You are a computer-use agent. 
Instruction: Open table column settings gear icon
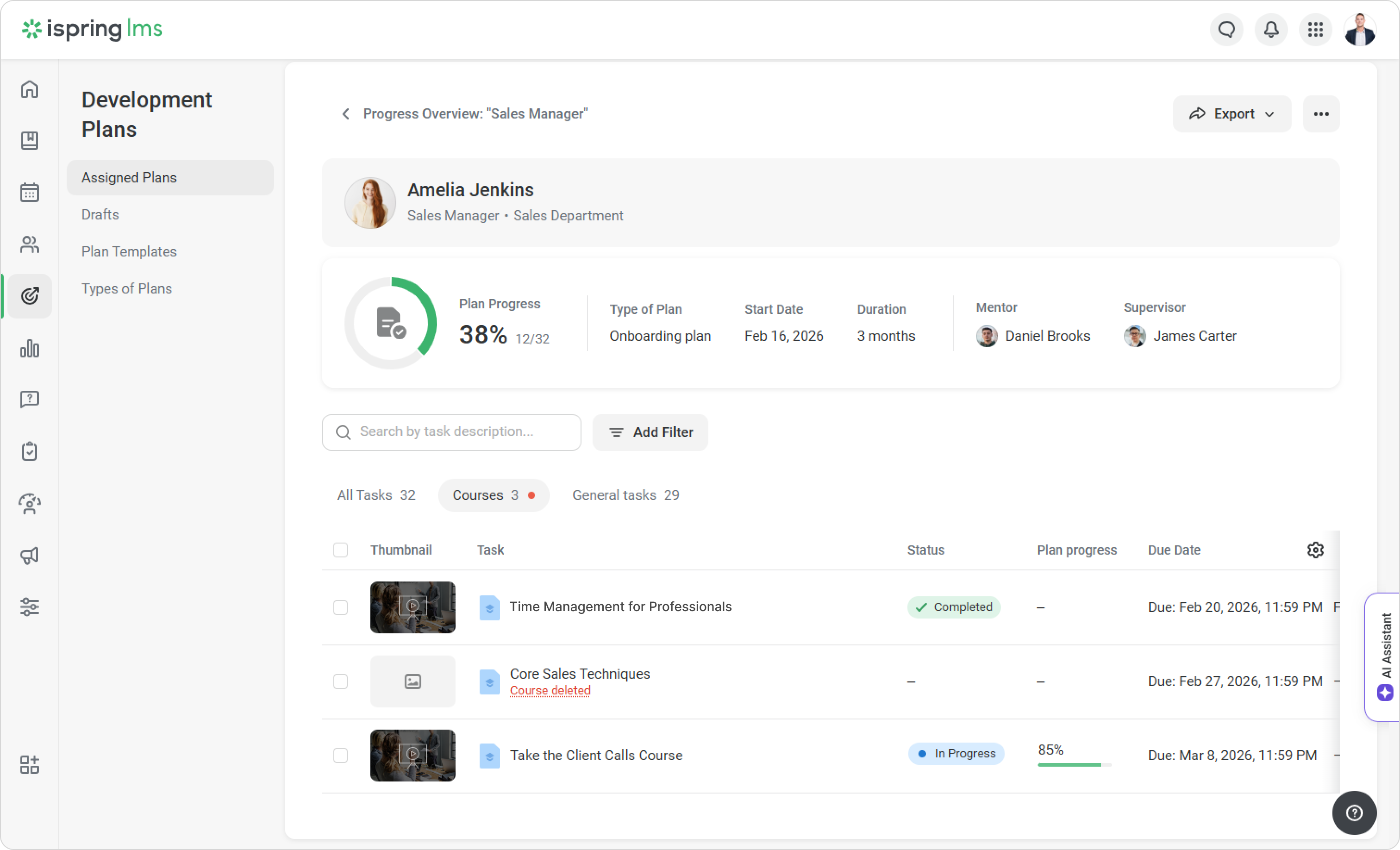(x=1315, y=550)
